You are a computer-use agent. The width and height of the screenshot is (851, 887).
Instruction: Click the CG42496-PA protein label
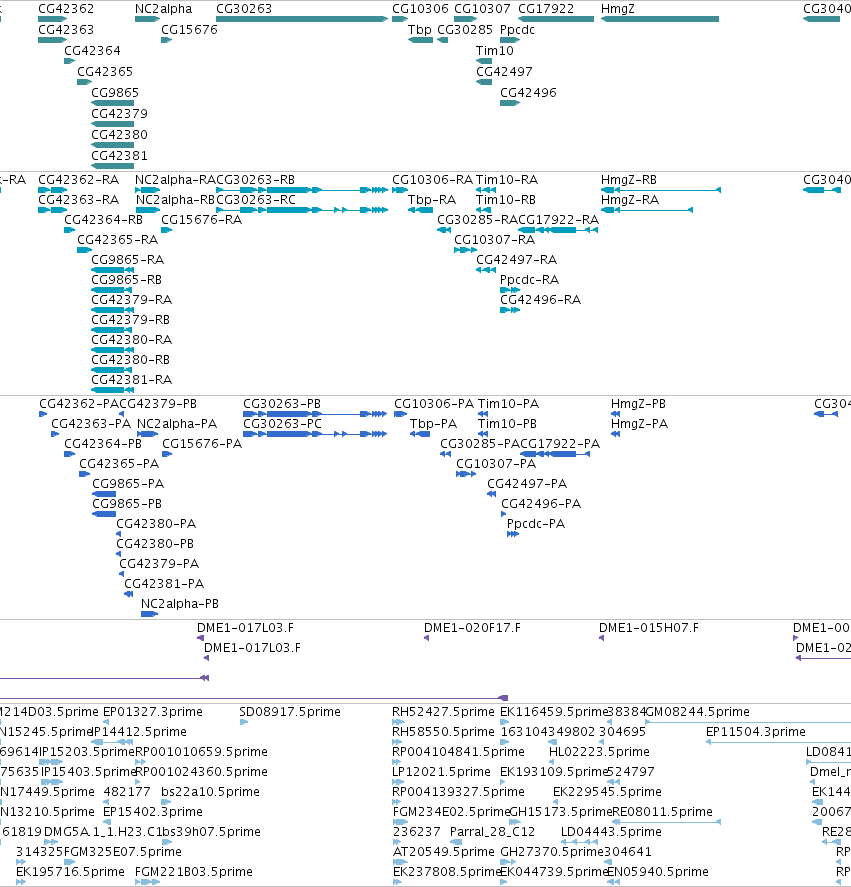pos(541,503)
